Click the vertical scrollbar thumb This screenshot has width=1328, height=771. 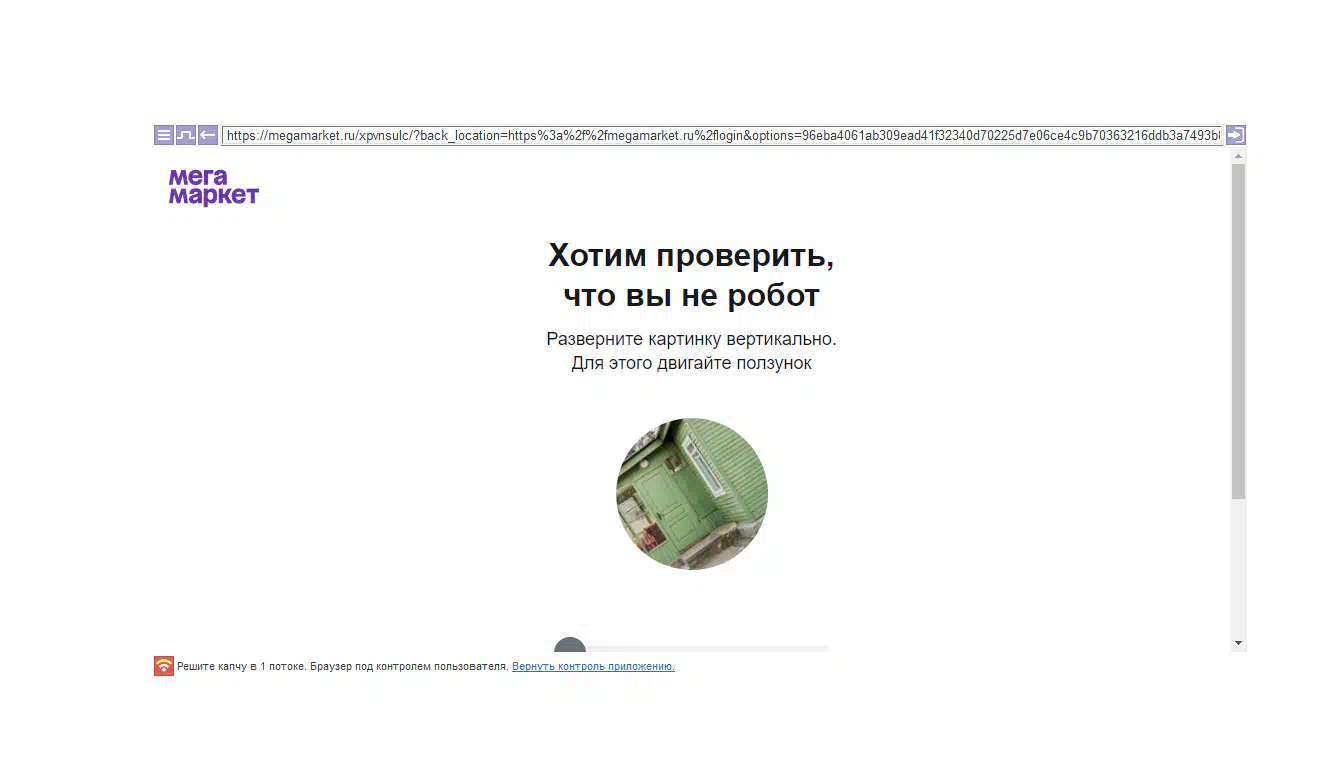pos(1239,331)
